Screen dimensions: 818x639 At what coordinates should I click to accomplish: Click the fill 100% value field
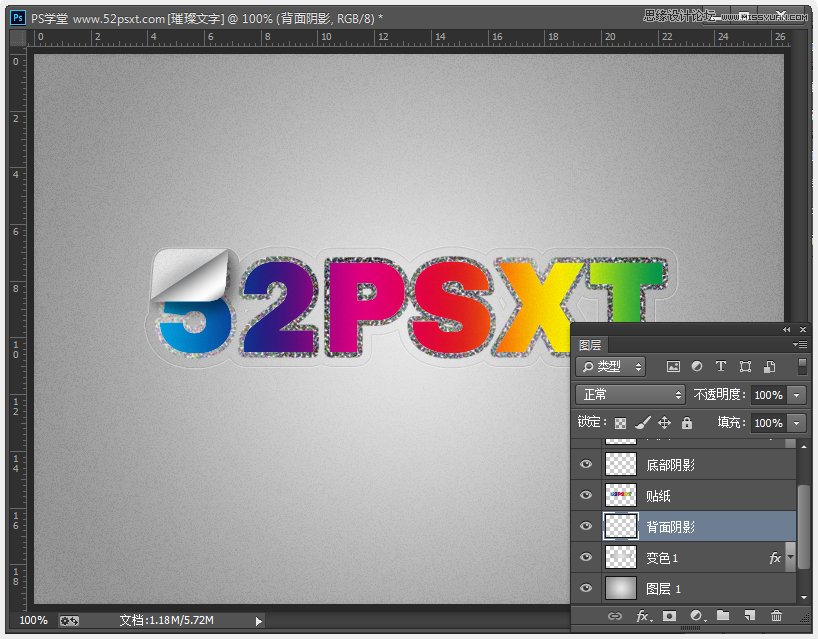coord(769,423)
